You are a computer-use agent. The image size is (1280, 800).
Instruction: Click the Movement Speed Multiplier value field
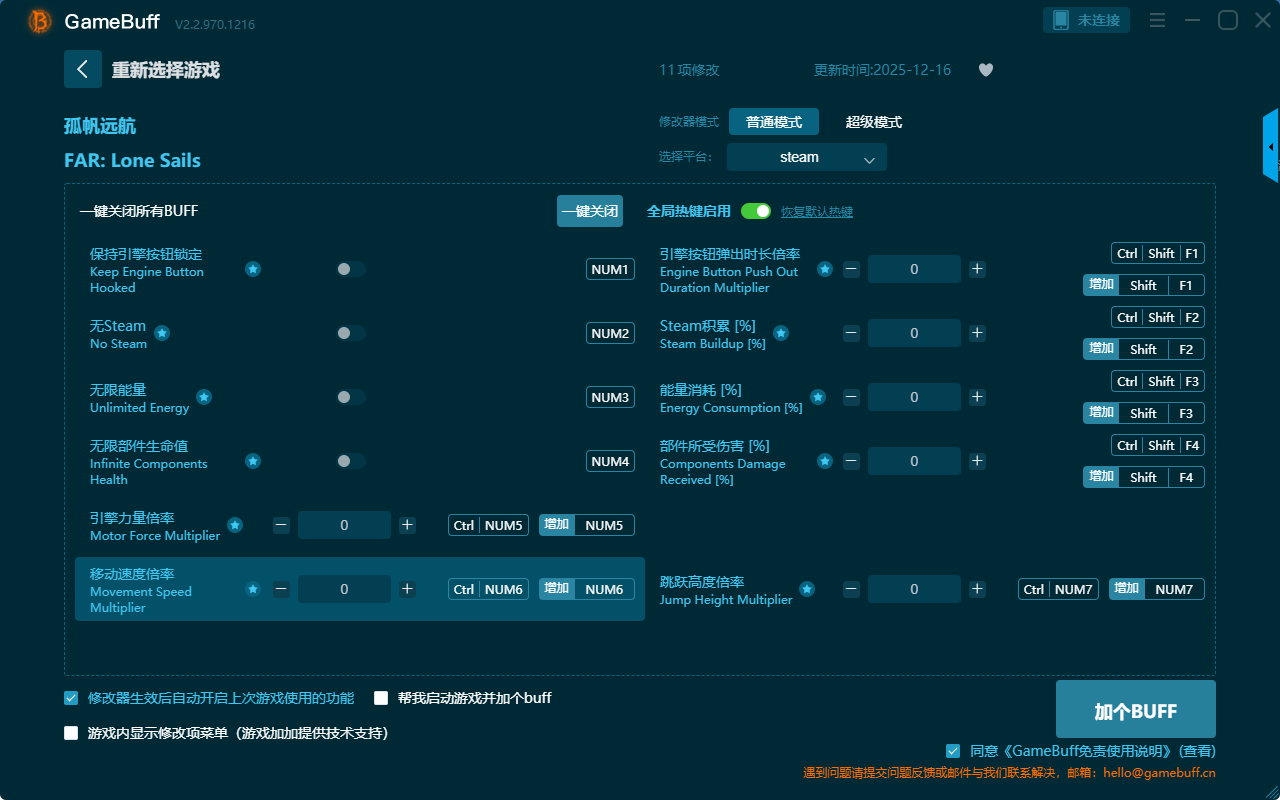[x=344, y=589]
